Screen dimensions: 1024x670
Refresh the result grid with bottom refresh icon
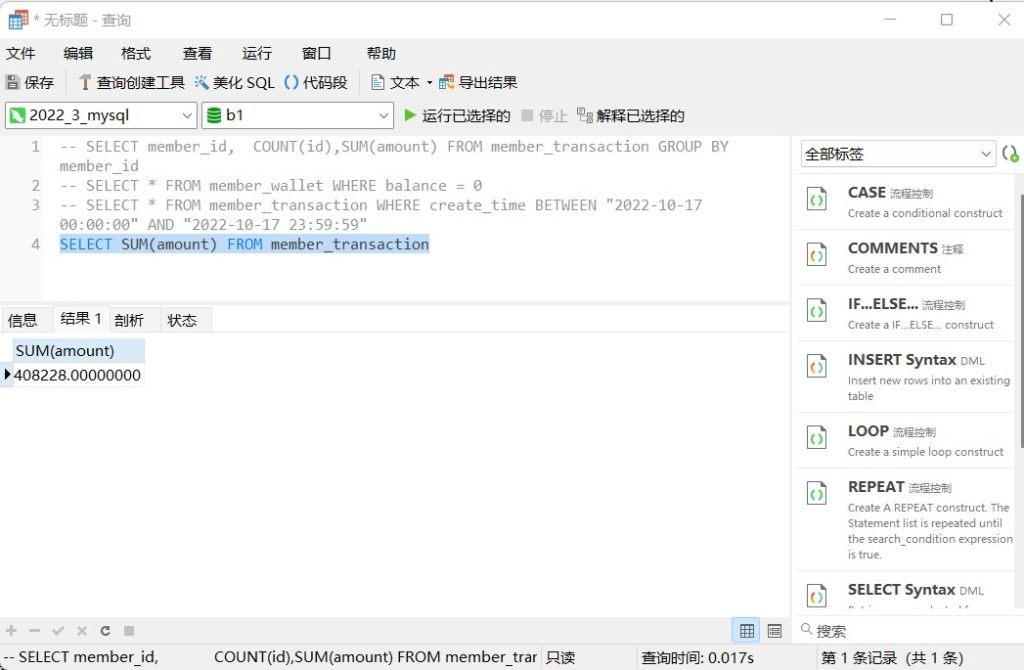(105, 631)
